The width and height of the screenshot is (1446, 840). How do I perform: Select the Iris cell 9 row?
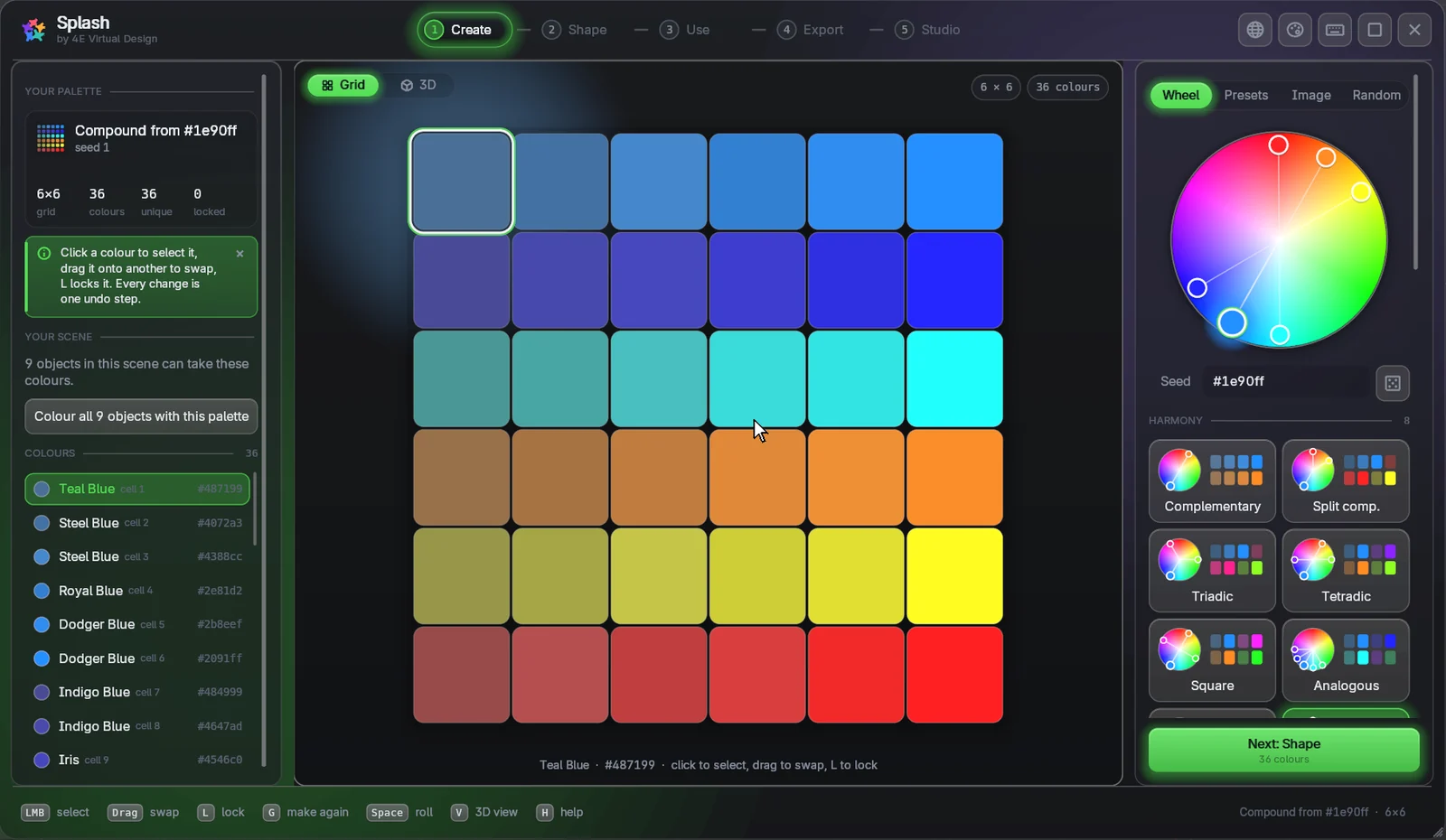pyautogui.click(x=137, y=760)
